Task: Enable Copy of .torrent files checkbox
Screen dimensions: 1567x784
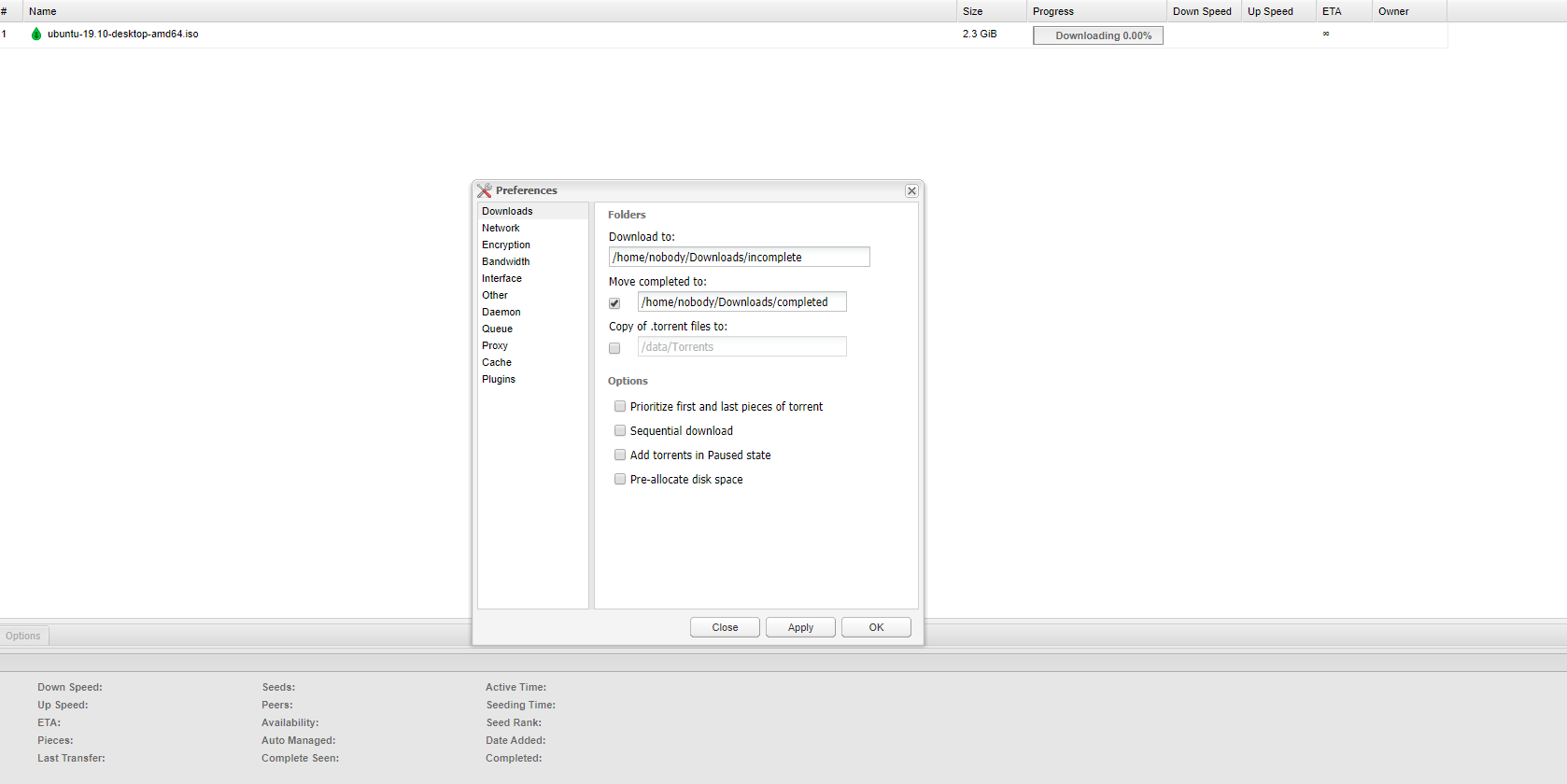Action: [614, 348]
